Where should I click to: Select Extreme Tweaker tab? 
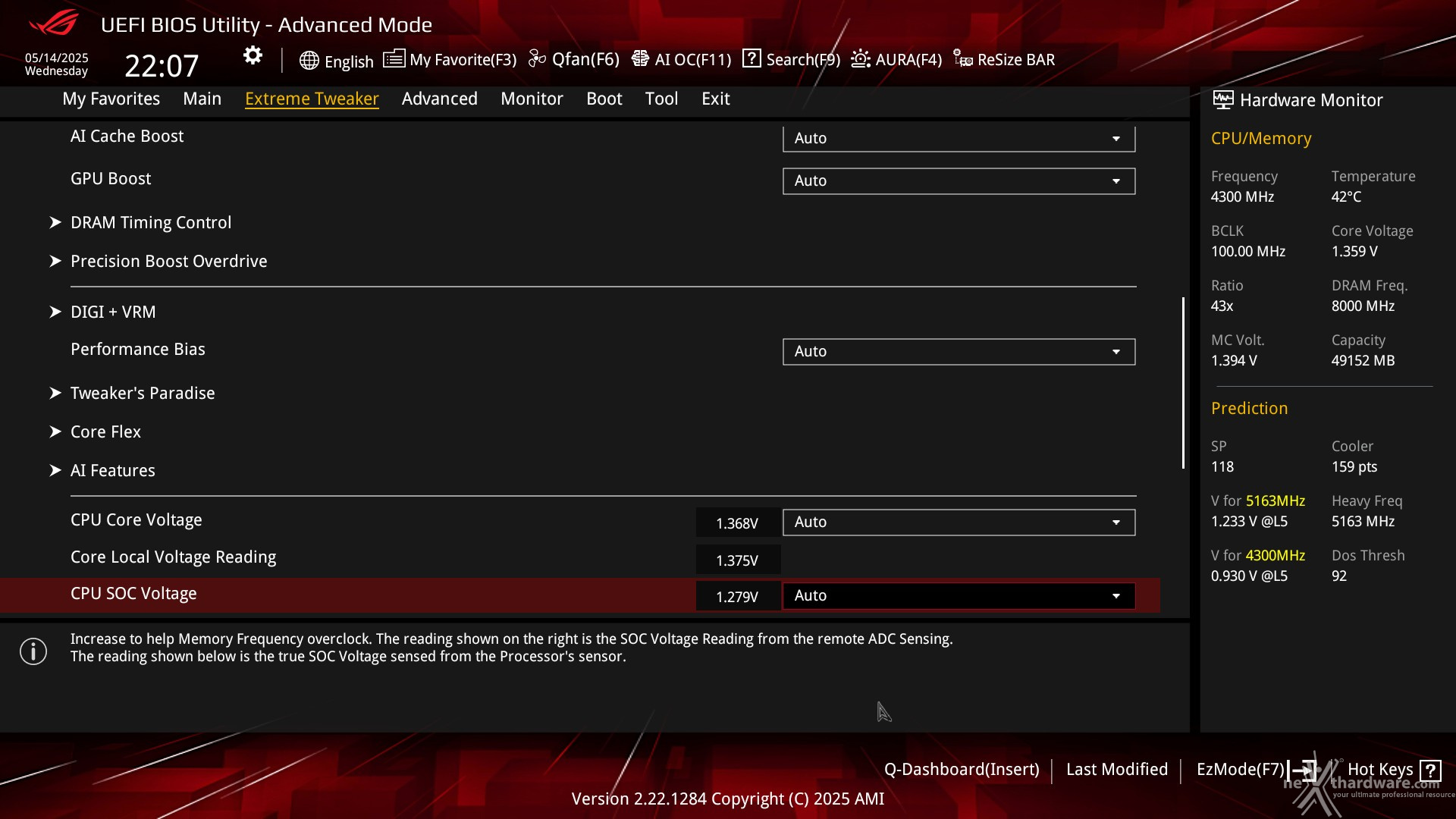[x=312, y=99]
